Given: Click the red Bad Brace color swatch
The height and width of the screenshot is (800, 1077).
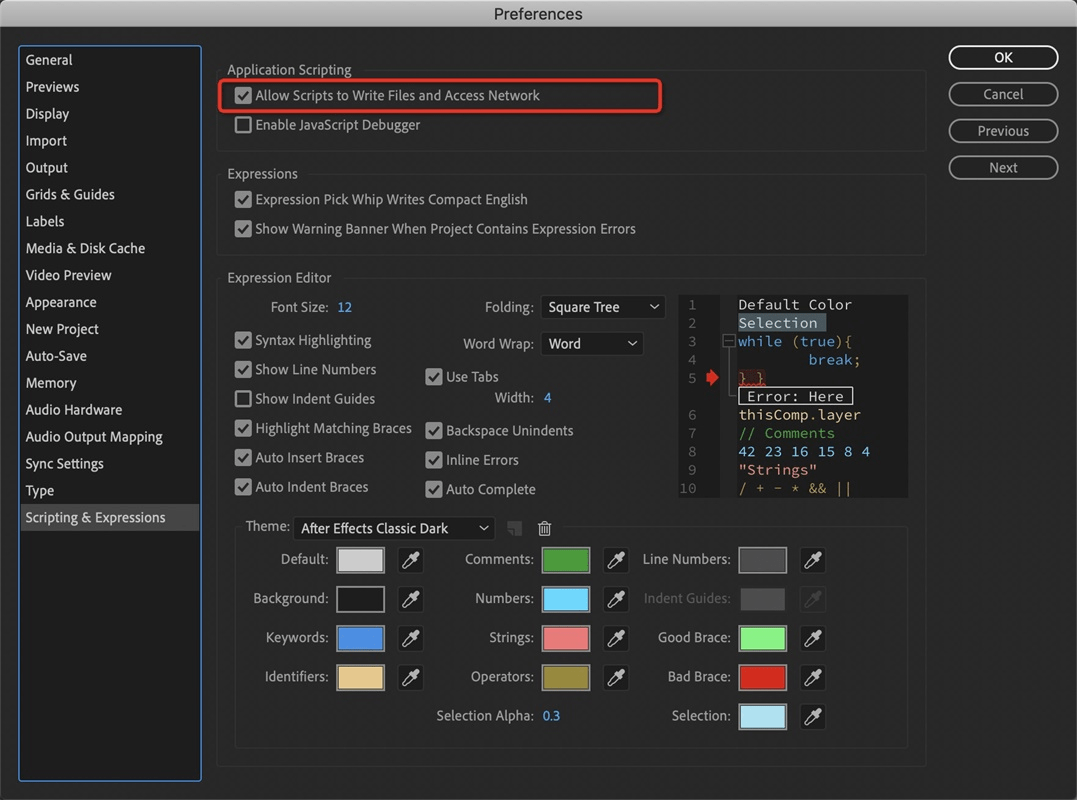Looking at the screenshot, I should click(762, 677).
